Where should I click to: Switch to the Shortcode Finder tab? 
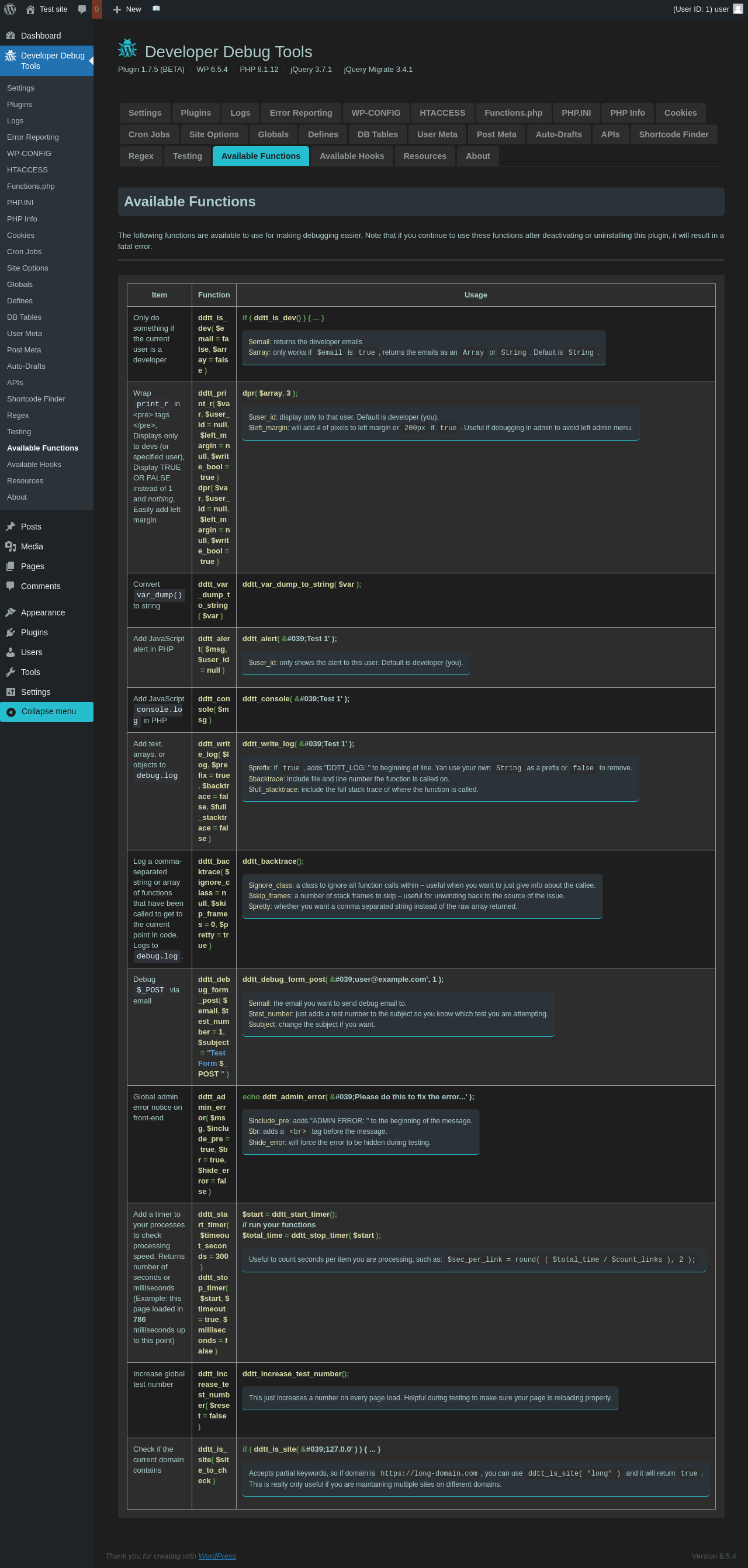point(673,134)
